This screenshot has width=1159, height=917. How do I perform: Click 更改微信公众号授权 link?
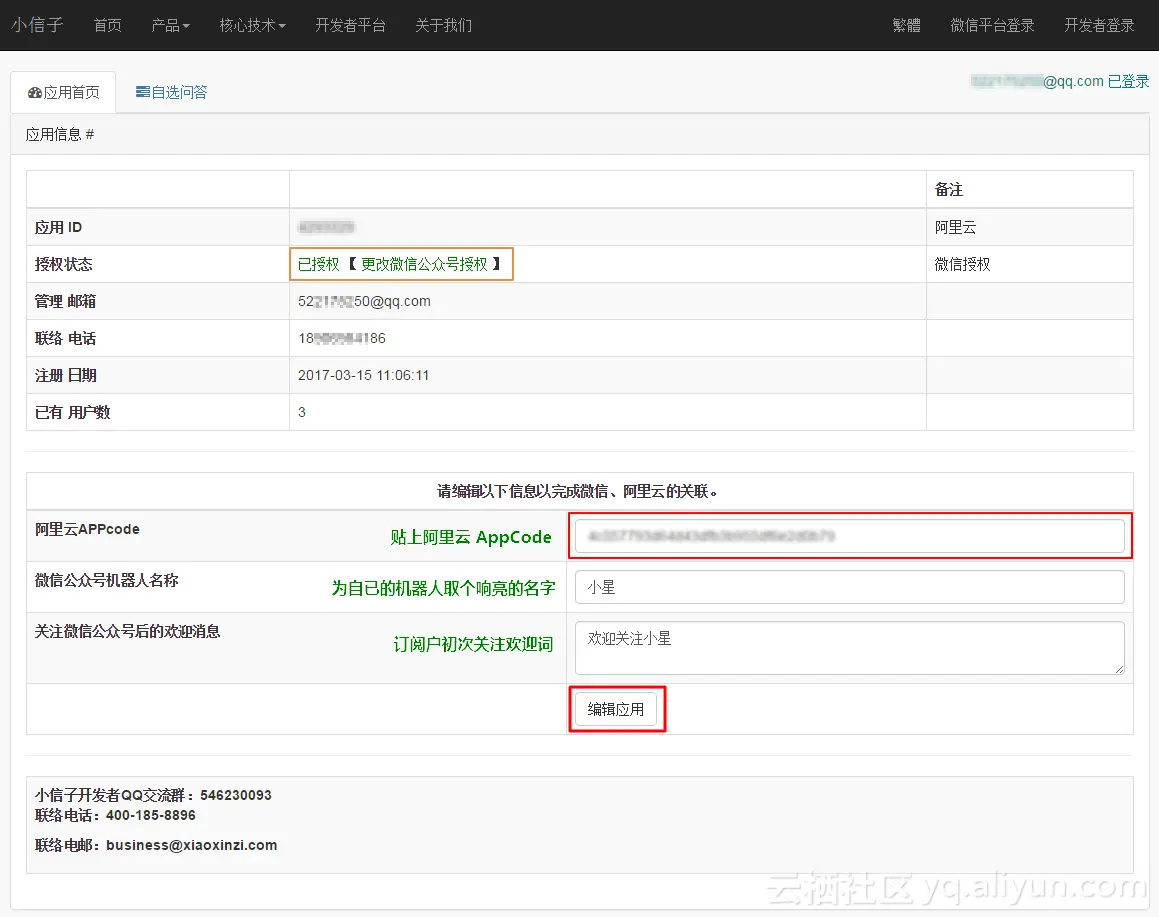424,265
